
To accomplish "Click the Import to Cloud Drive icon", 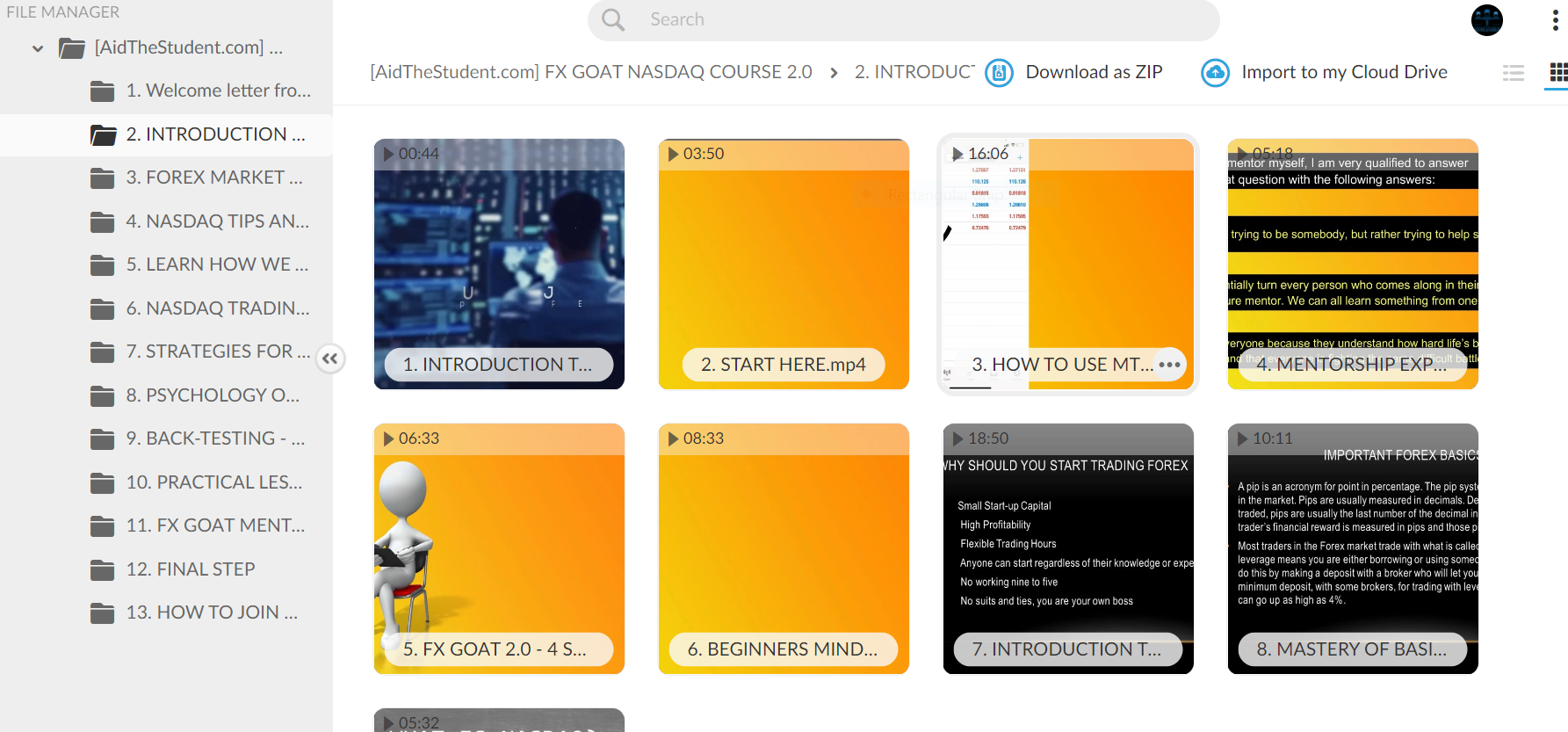I will coord(1216,73).
